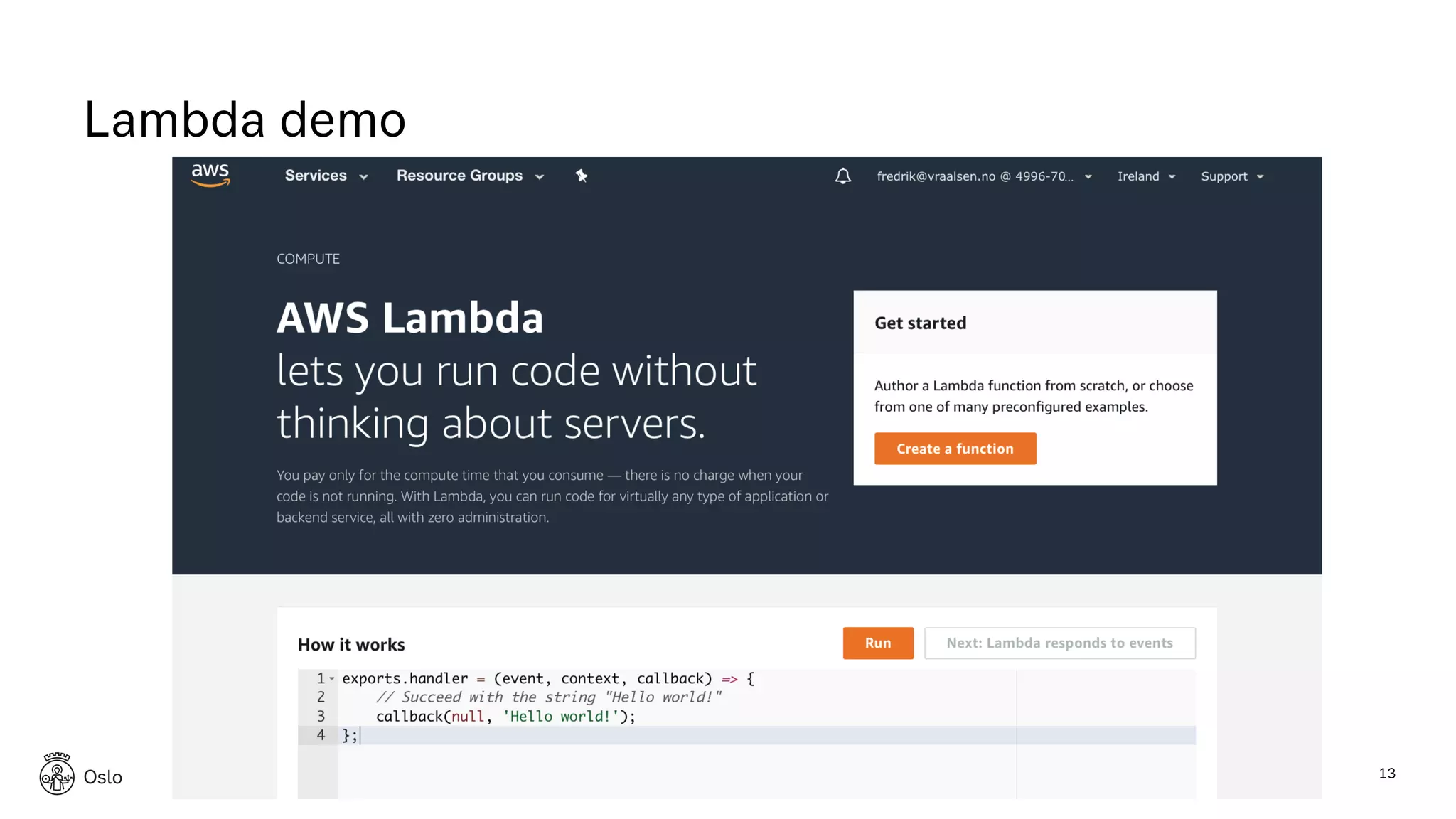
Task: Click the COMPUTE category label
Action: pos(308,259)
